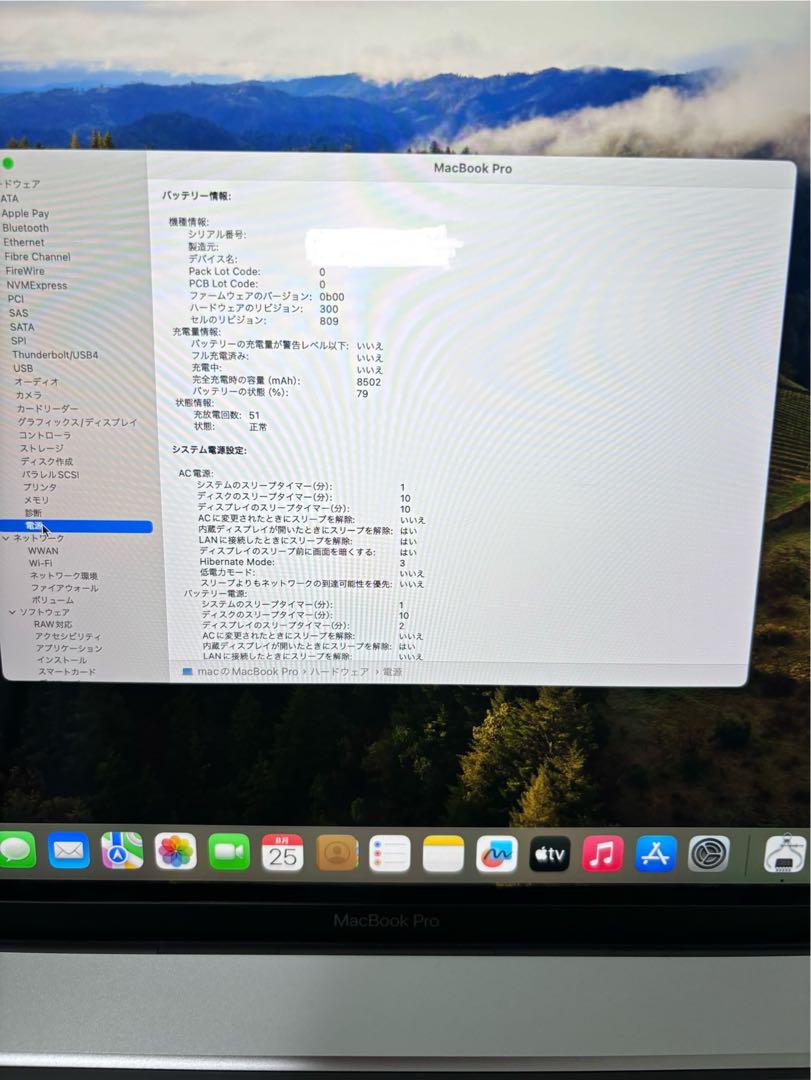The height and width of the screenshot is (1080, 811).
Task: Select WWAN under ネットワーク
Action: (x=43, y=551)
